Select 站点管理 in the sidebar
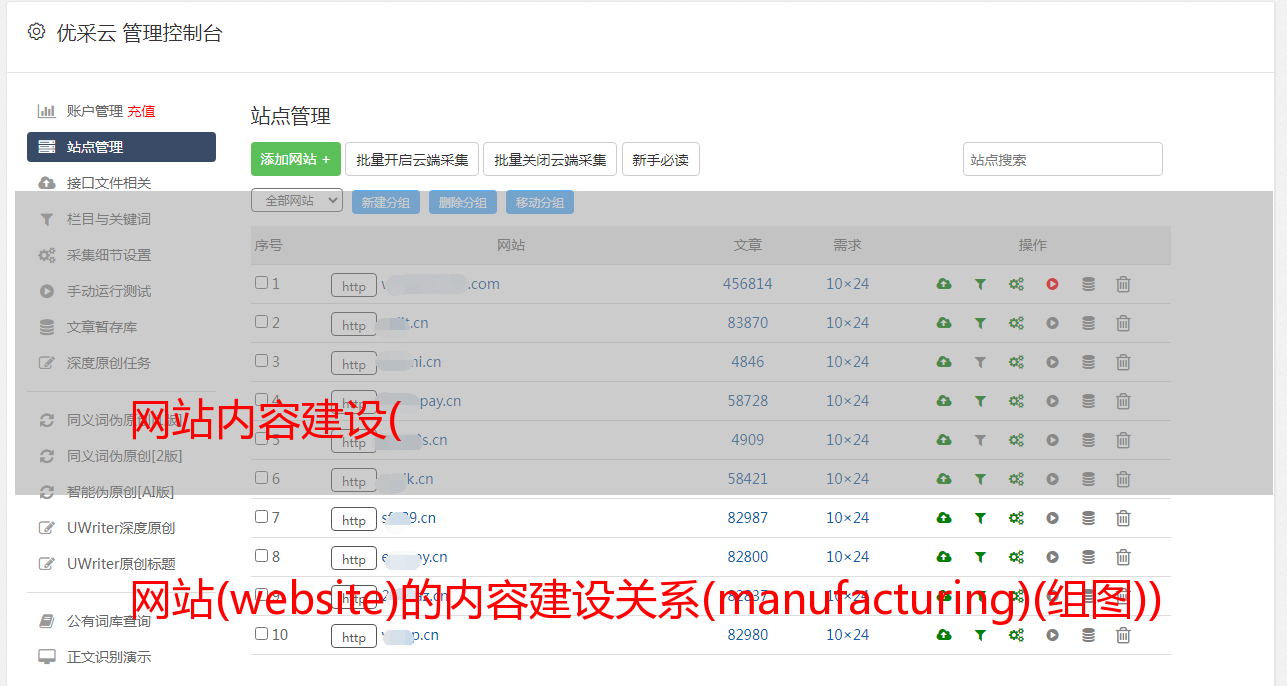 (x=121, y=147)
